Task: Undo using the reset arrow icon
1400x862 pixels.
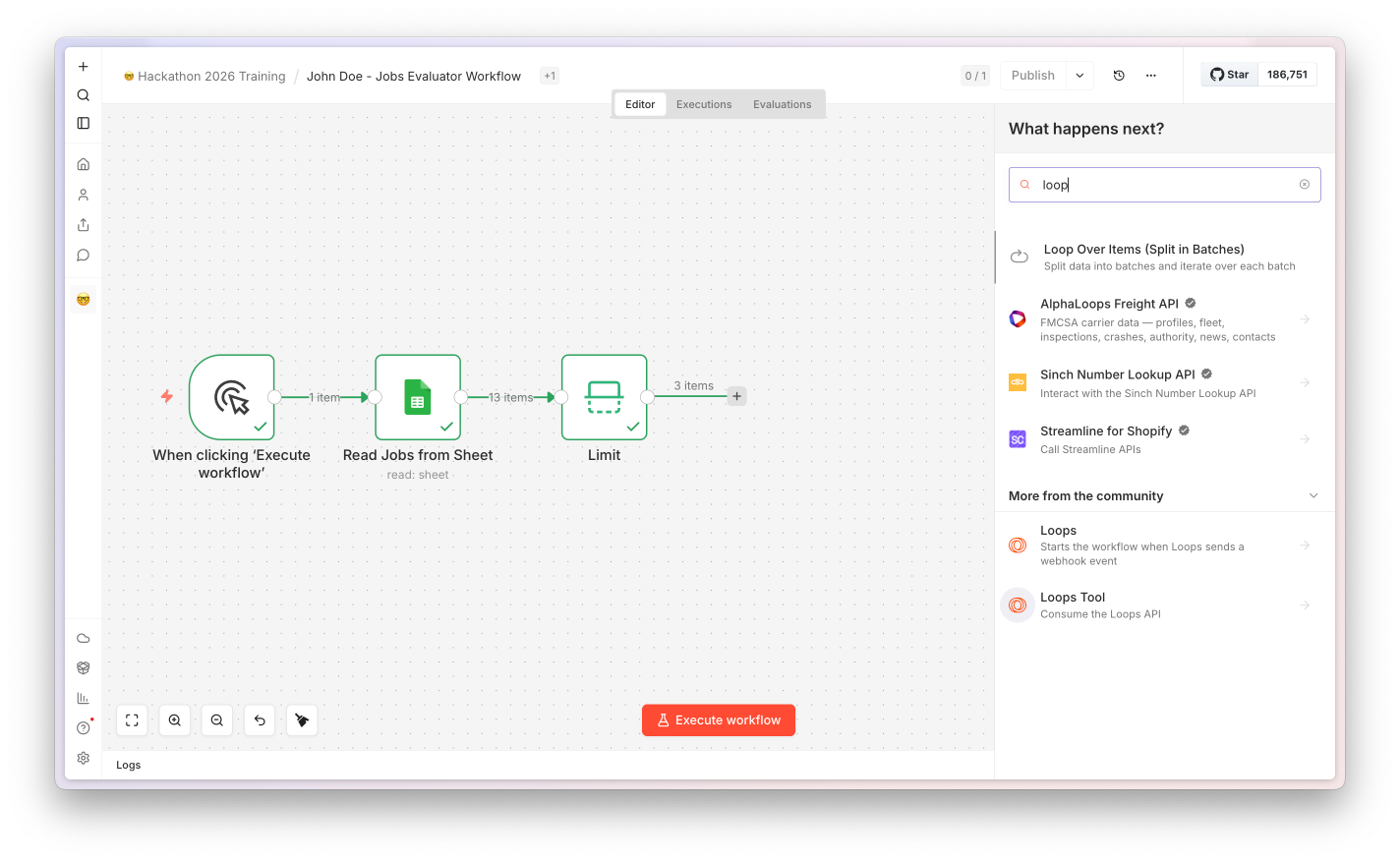Action: click(x=260, y=720)
